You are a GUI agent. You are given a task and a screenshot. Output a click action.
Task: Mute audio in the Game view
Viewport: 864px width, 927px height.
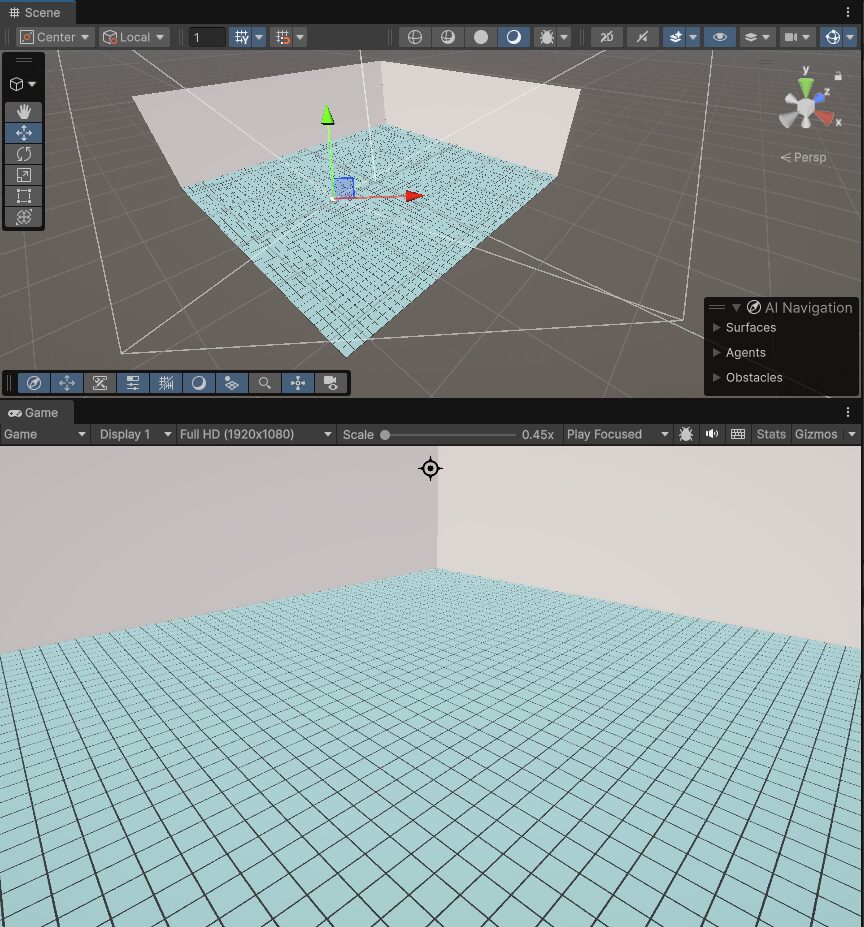point(712,434)
